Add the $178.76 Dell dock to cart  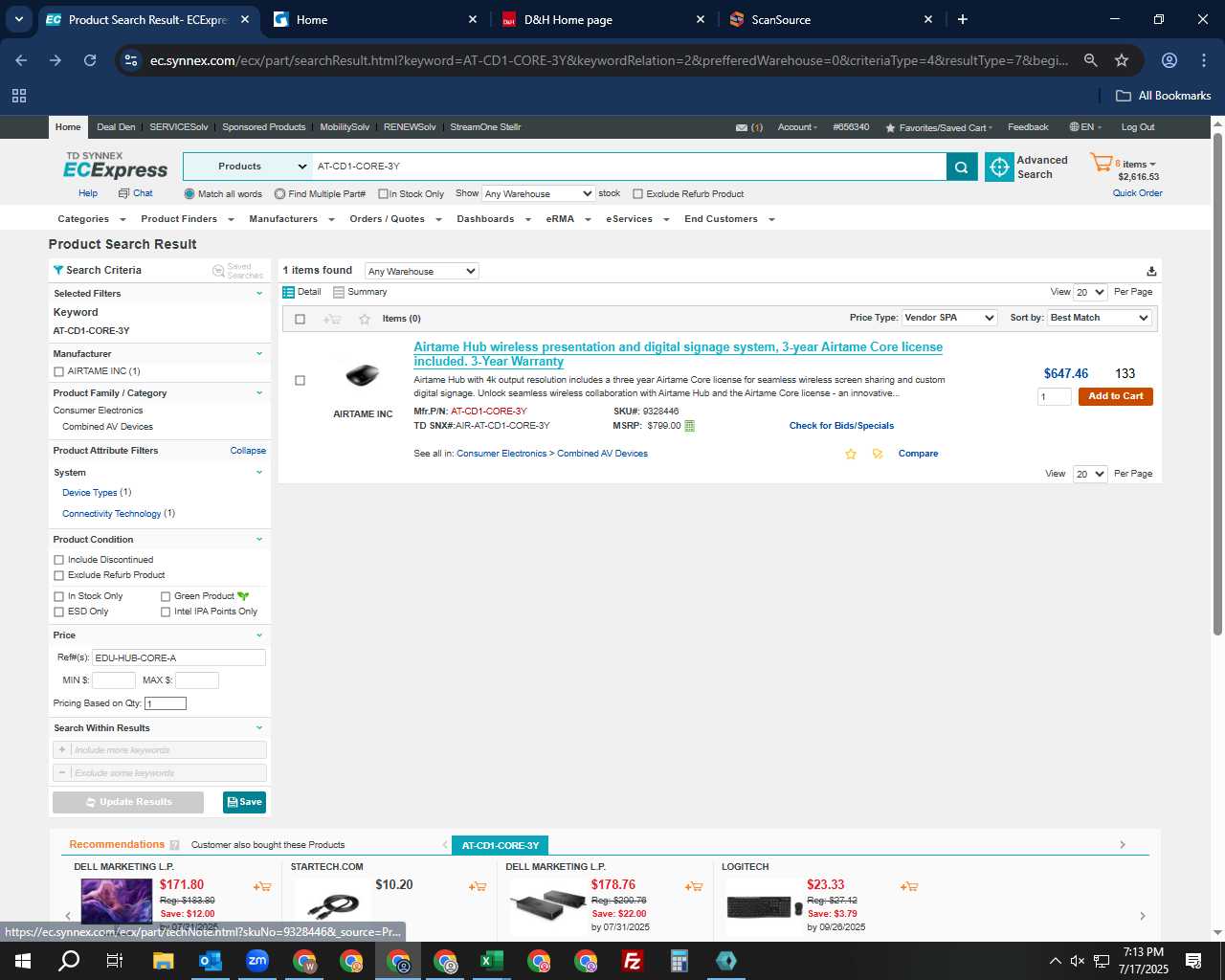pyautogui.click(x=694, y=887)
